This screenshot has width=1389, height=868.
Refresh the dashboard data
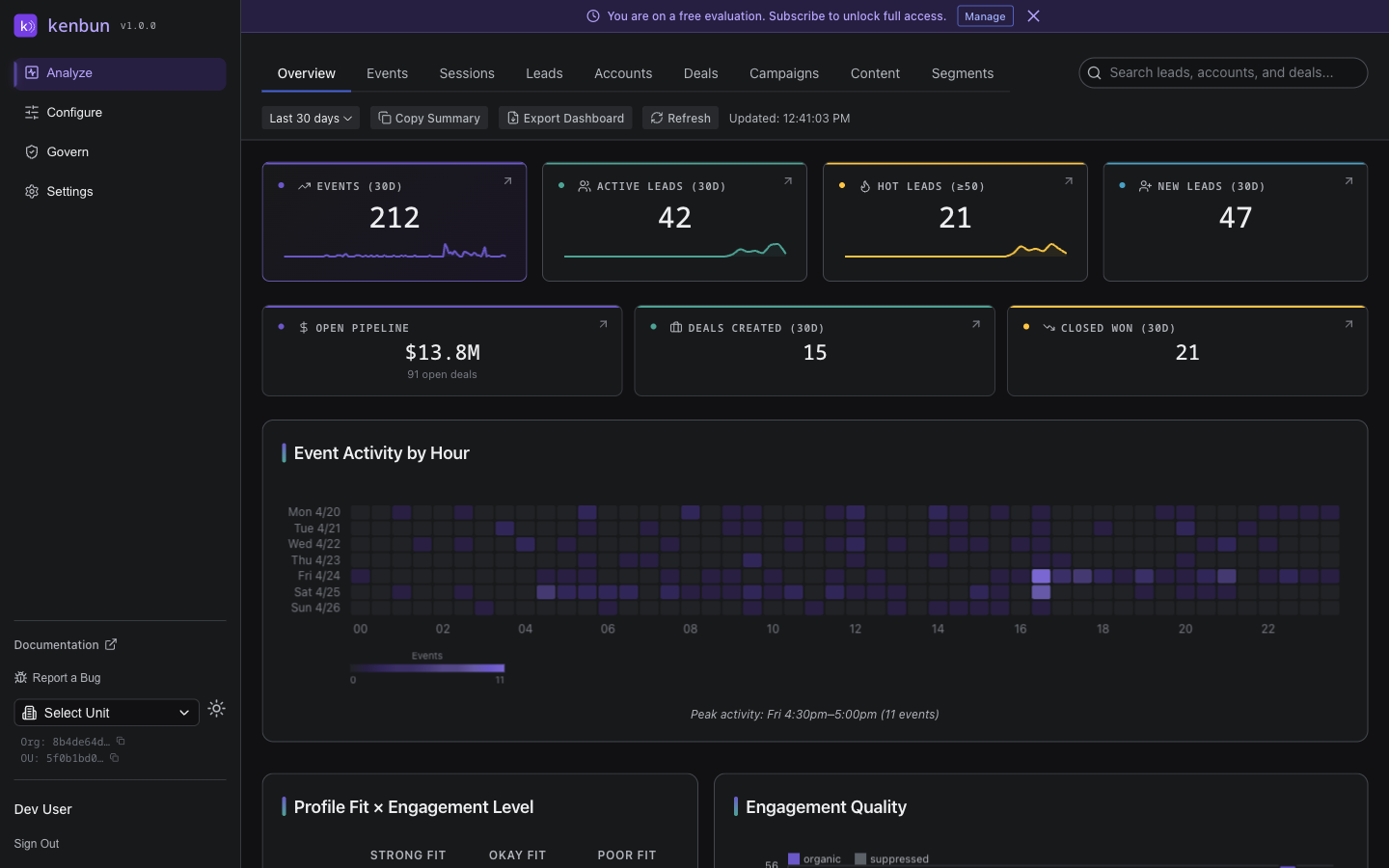tap(681, 118)
